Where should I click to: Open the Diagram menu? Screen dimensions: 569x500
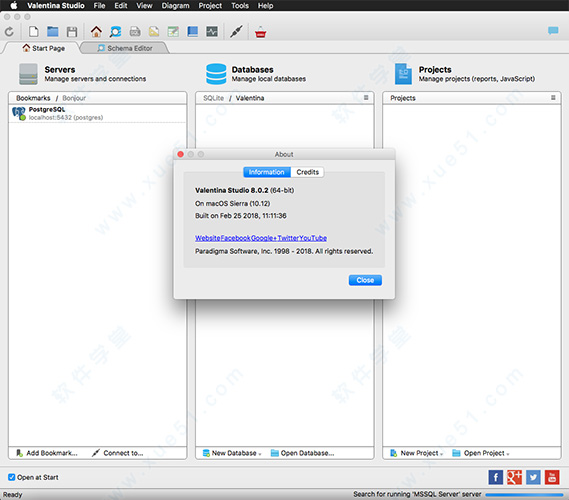tap(175, 5)
